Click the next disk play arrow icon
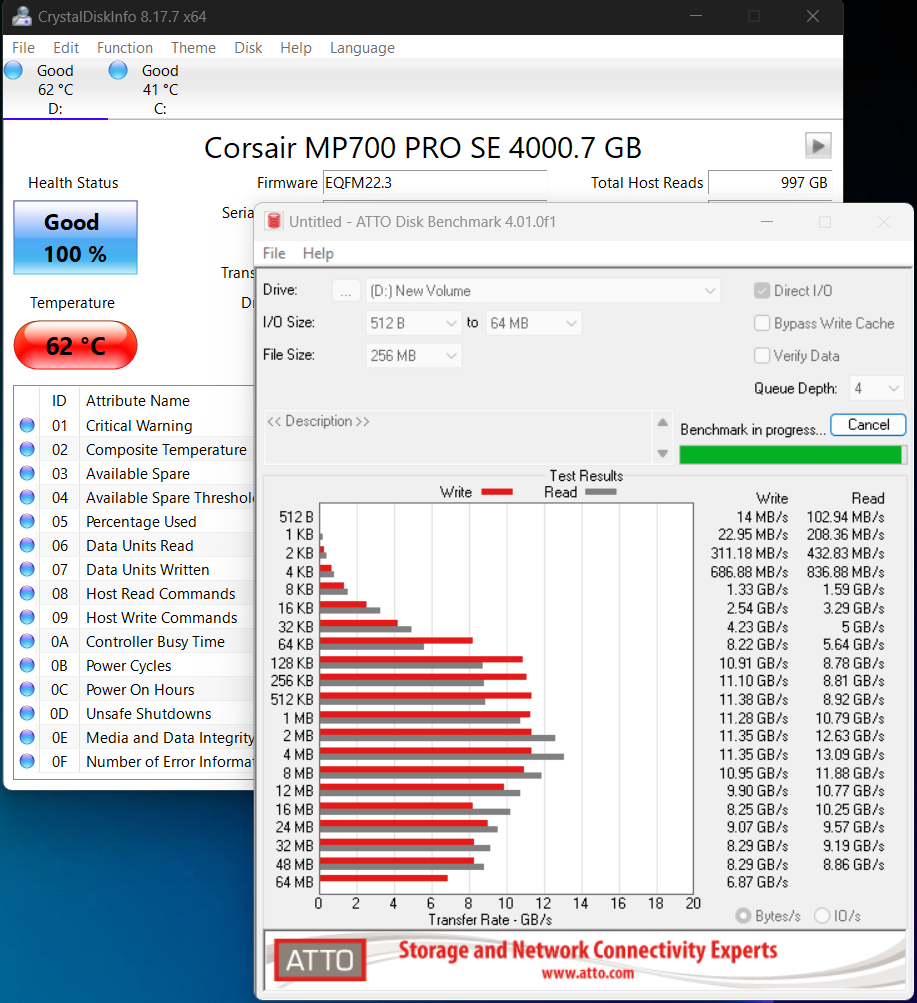The height and width of the screenshot is (1003, 917). pos(818,146)
